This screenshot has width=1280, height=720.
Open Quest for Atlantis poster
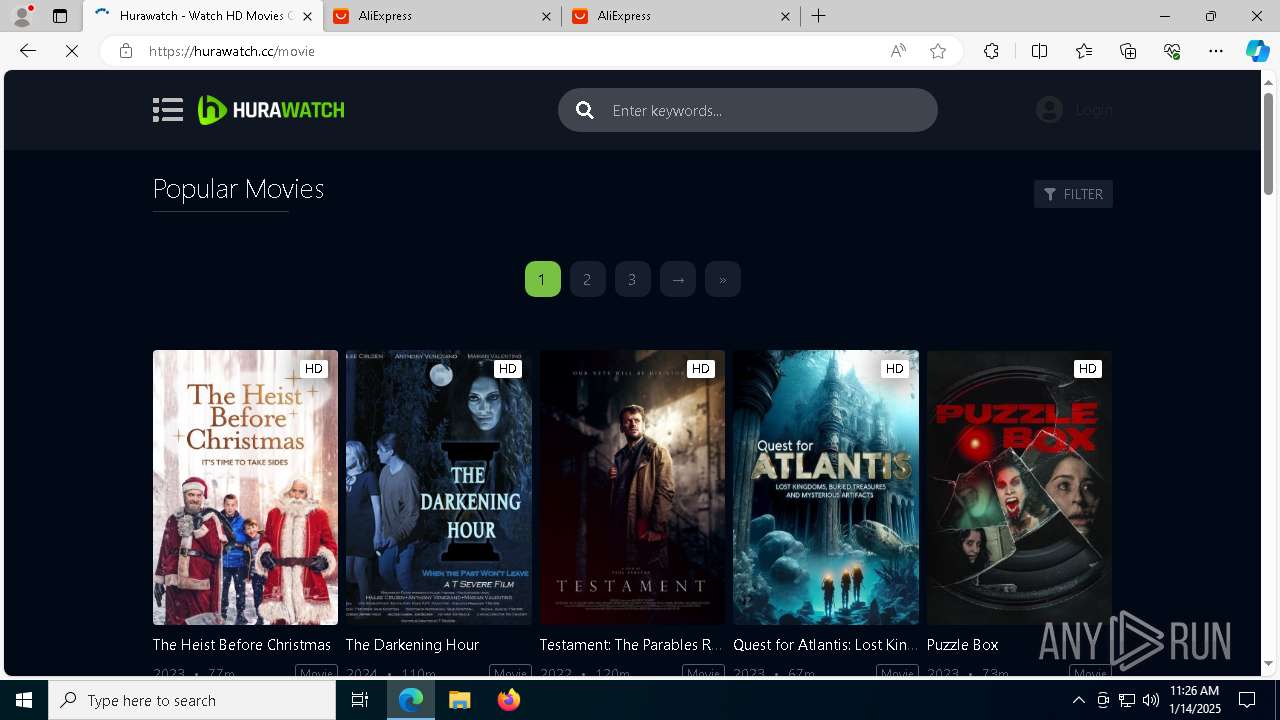tap(826, 487)
